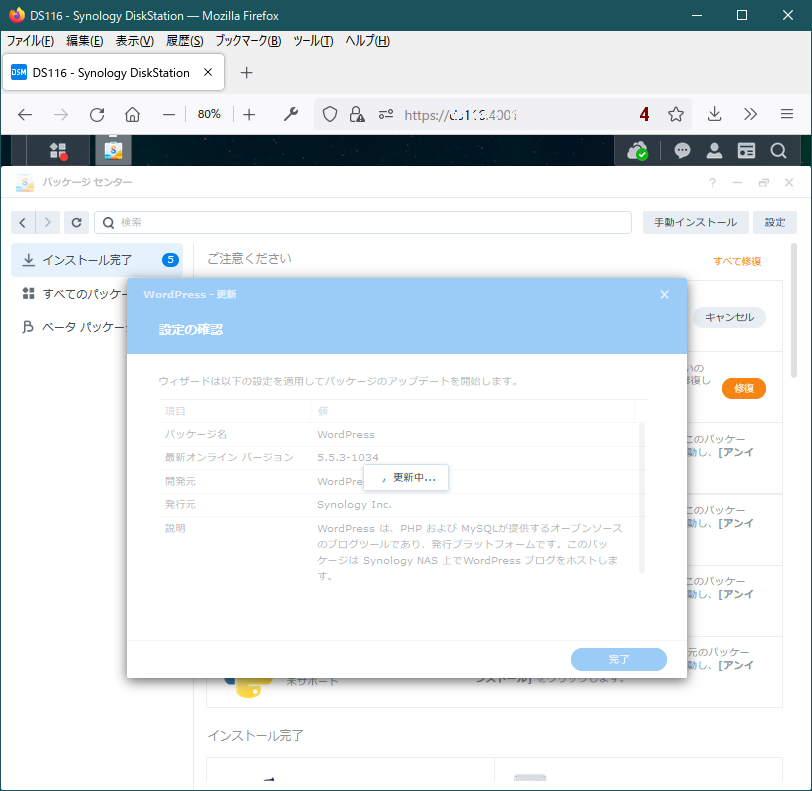Reset the 80% zoom level
The image size is (812, 791).
[209, 114]
